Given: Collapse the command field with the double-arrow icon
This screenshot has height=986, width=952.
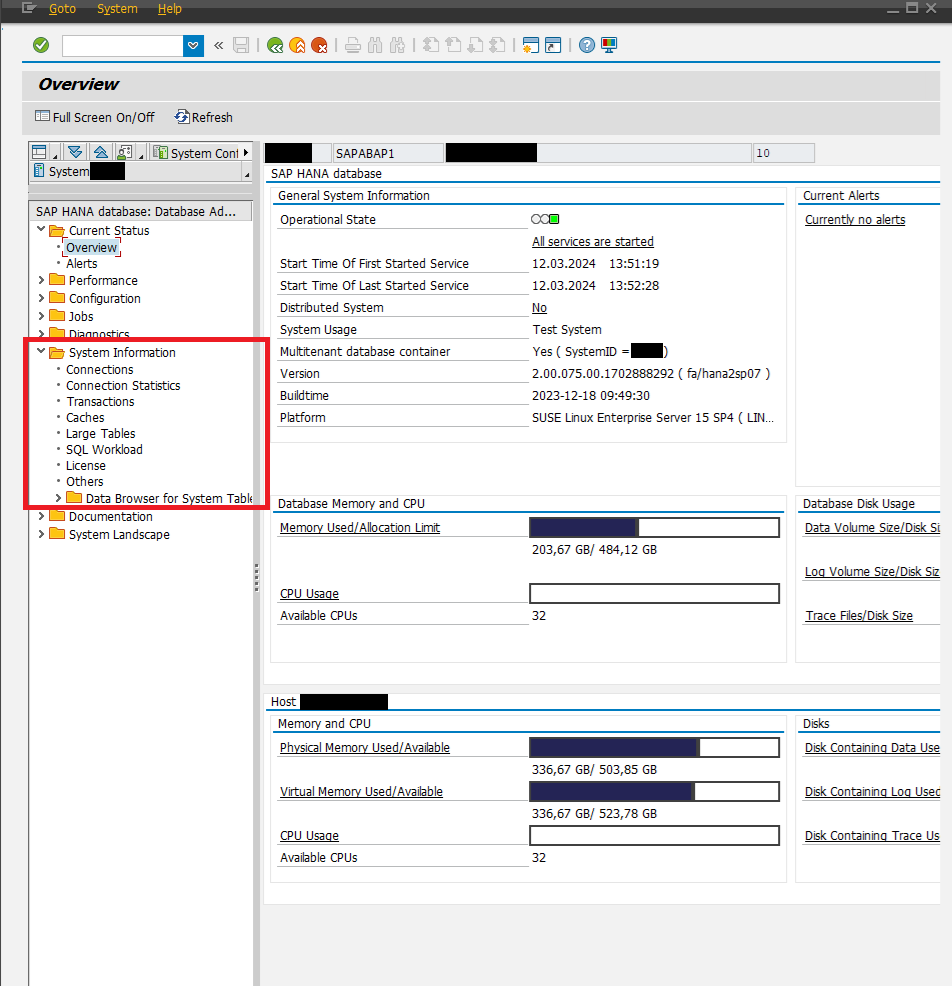Looking at the screenshot, I should point(218,45).
